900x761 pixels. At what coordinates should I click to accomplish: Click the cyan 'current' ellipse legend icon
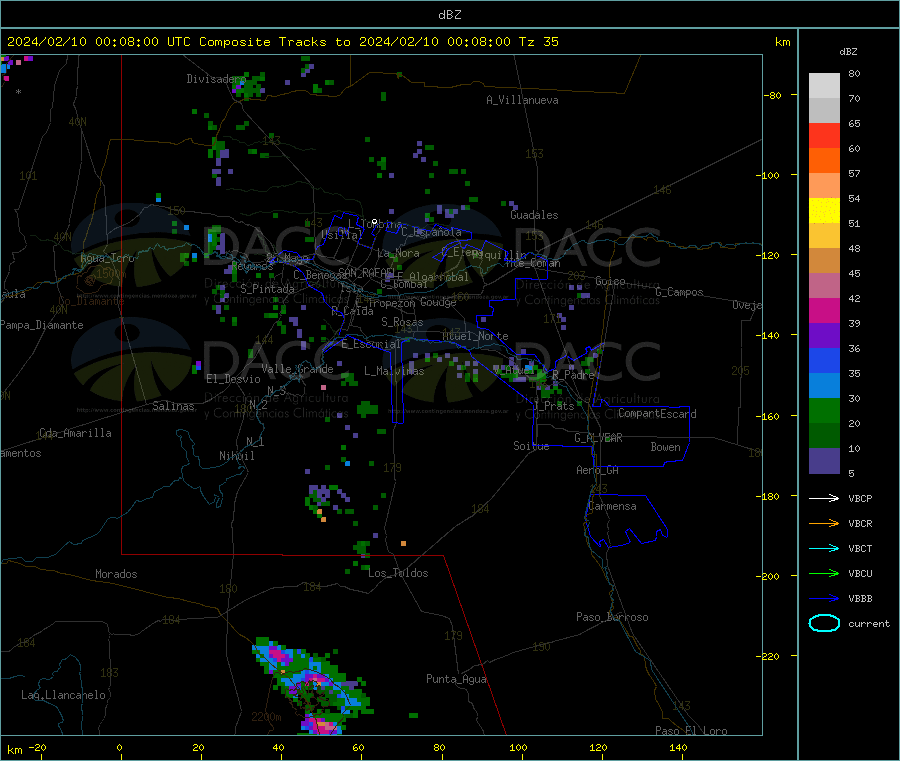(x=824, y=623)
